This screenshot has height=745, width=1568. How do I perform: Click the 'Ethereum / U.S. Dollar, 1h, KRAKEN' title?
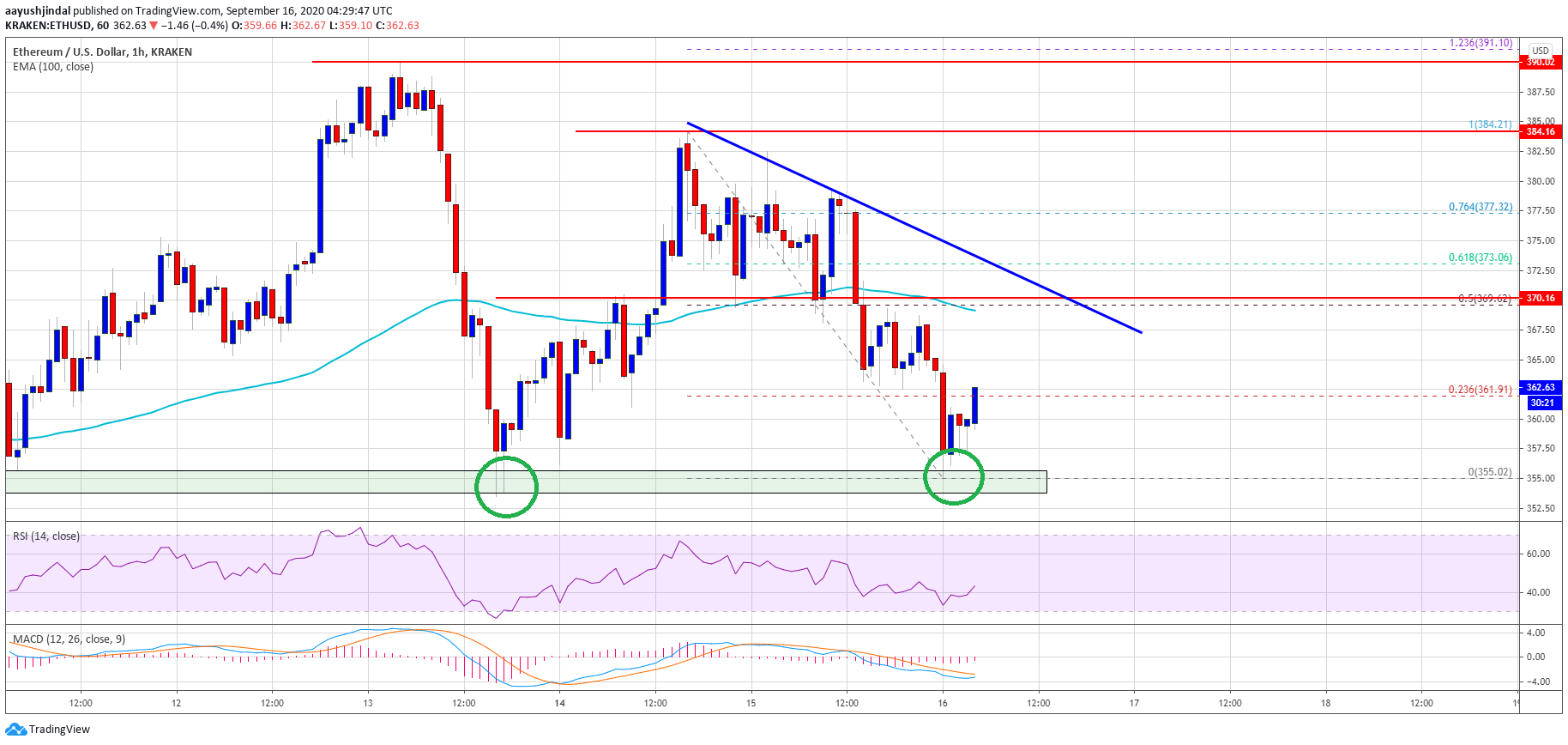pos(102,52)
